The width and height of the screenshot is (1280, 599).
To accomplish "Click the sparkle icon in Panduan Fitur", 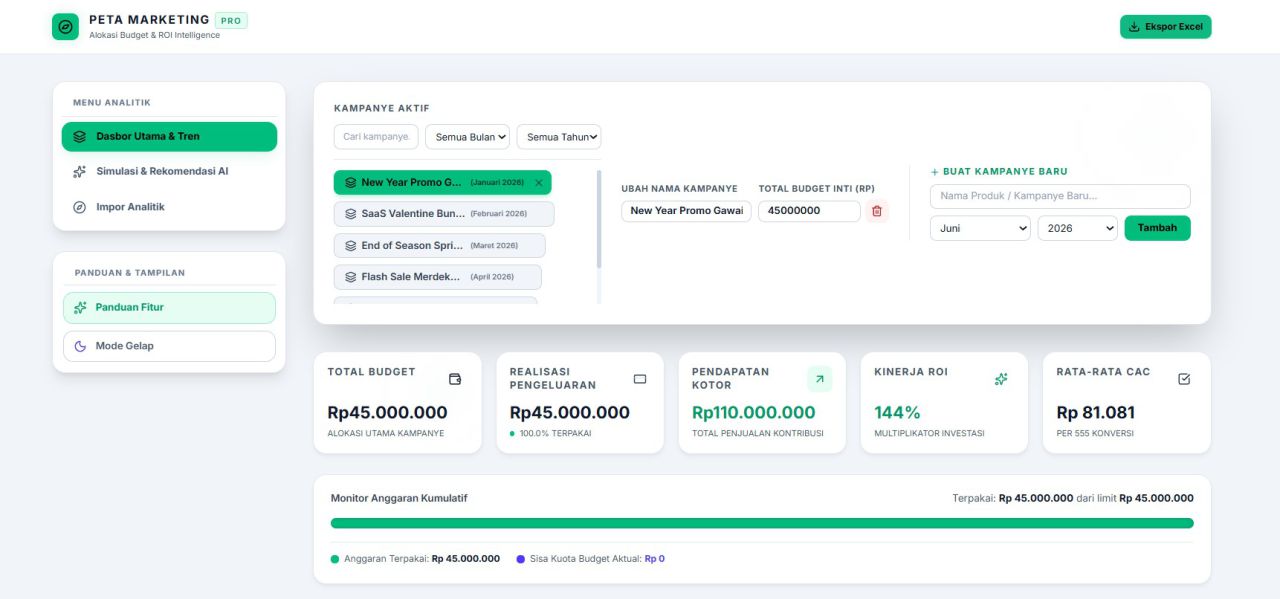I will point(81,308).
